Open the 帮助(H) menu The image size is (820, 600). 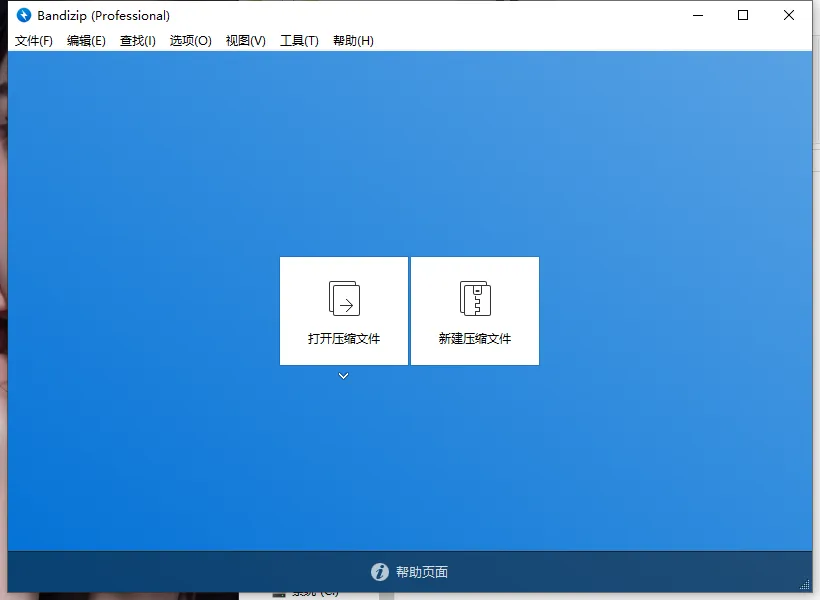click(x=352, y=41)
